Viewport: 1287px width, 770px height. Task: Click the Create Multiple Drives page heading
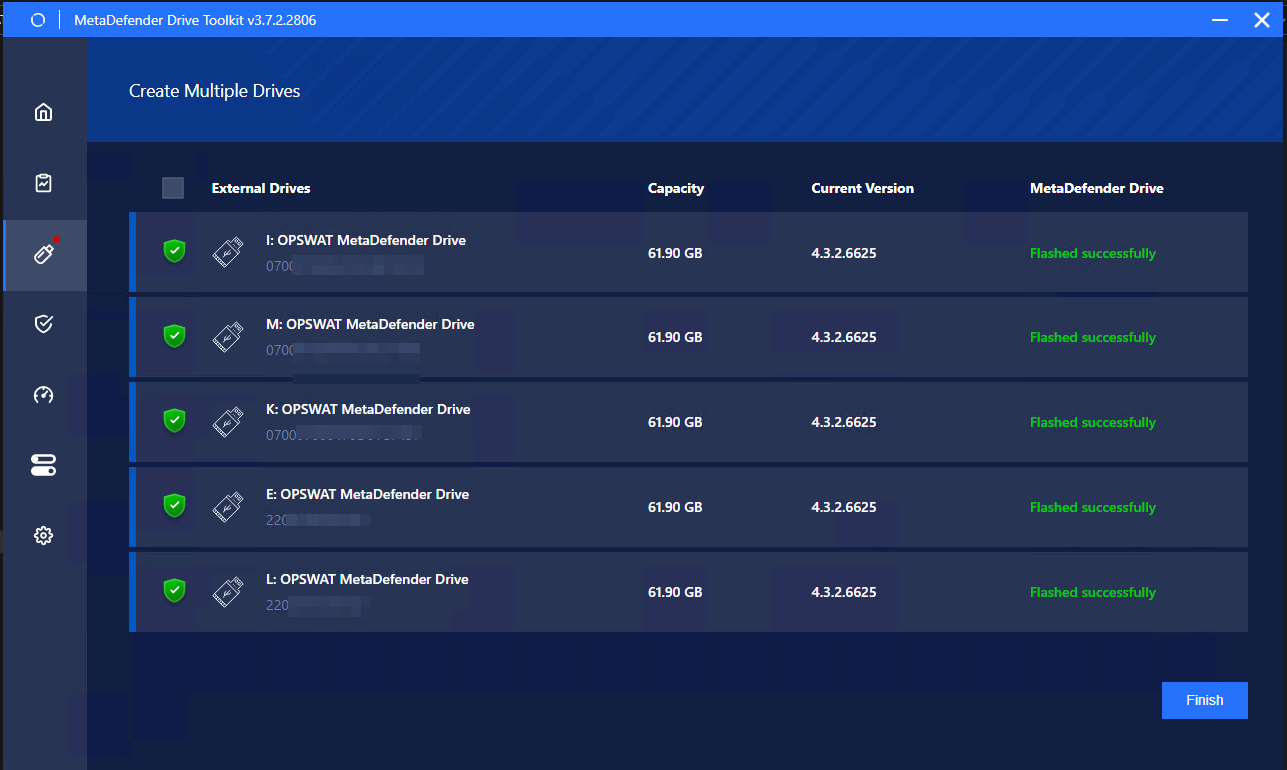215,91
